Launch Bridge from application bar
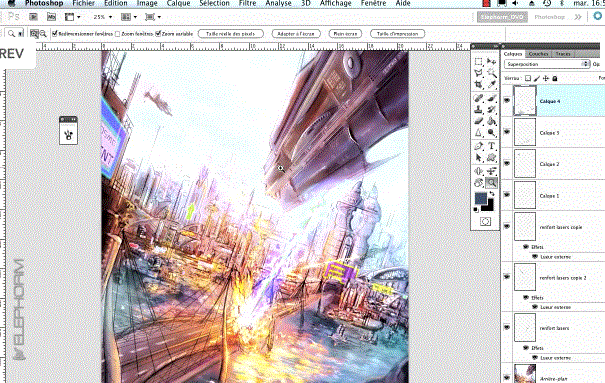Viewport: 605px width, 383px height. click(34, 17)
